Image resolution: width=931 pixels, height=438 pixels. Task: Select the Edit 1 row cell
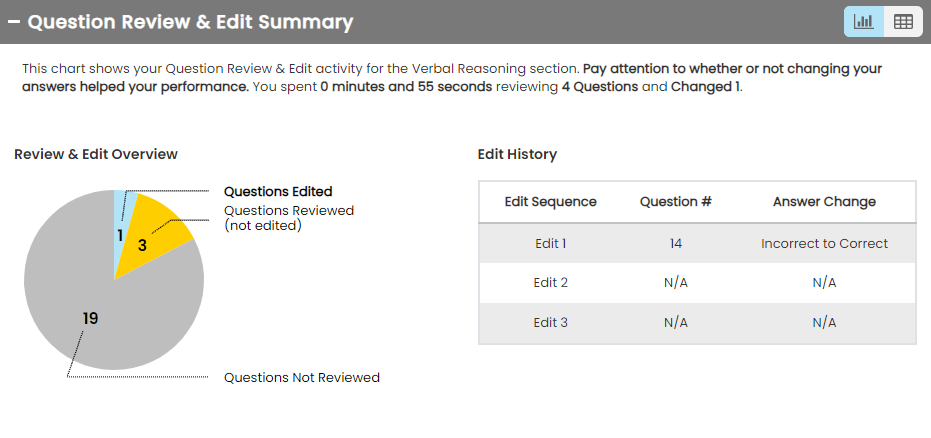pos(550,243)
